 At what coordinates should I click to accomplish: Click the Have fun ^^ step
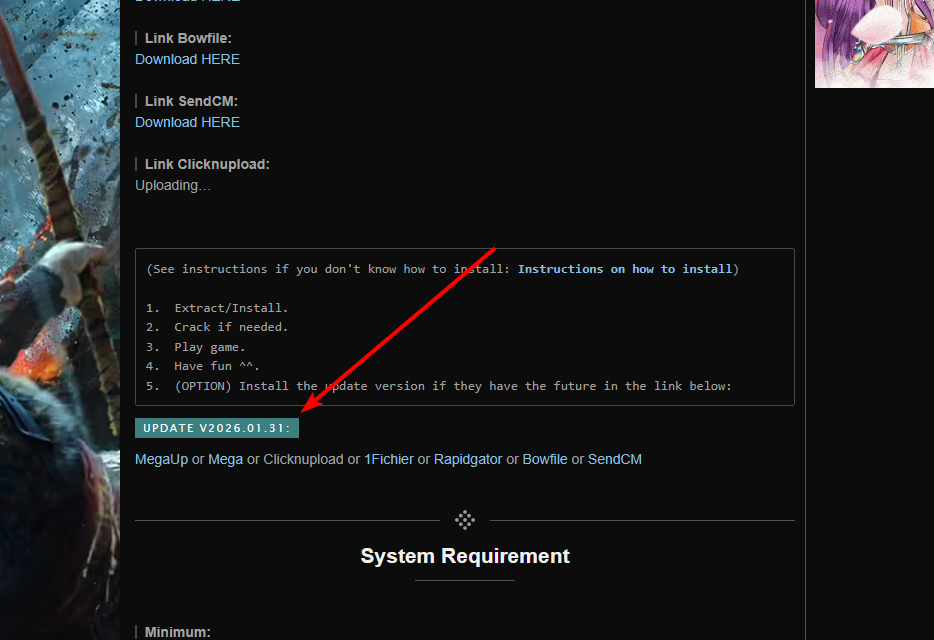tap(217, 366)
